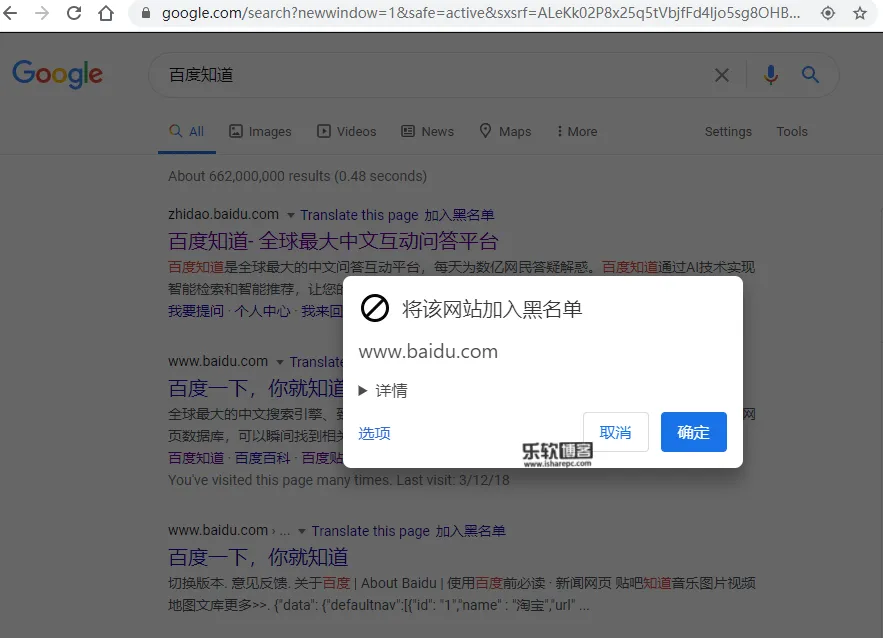Open search Settings
Image resolution: width=883 pixels, height=638 pixels.
click(x=728, y=132)
